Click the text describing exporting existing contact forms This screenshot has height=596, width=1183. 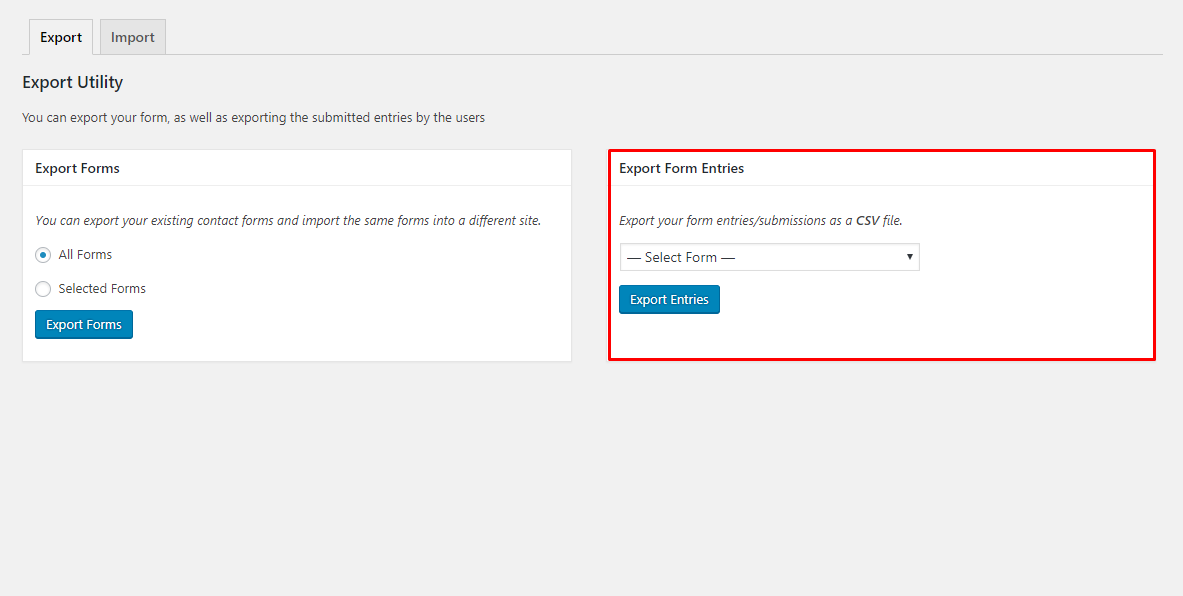coord(287,220)
